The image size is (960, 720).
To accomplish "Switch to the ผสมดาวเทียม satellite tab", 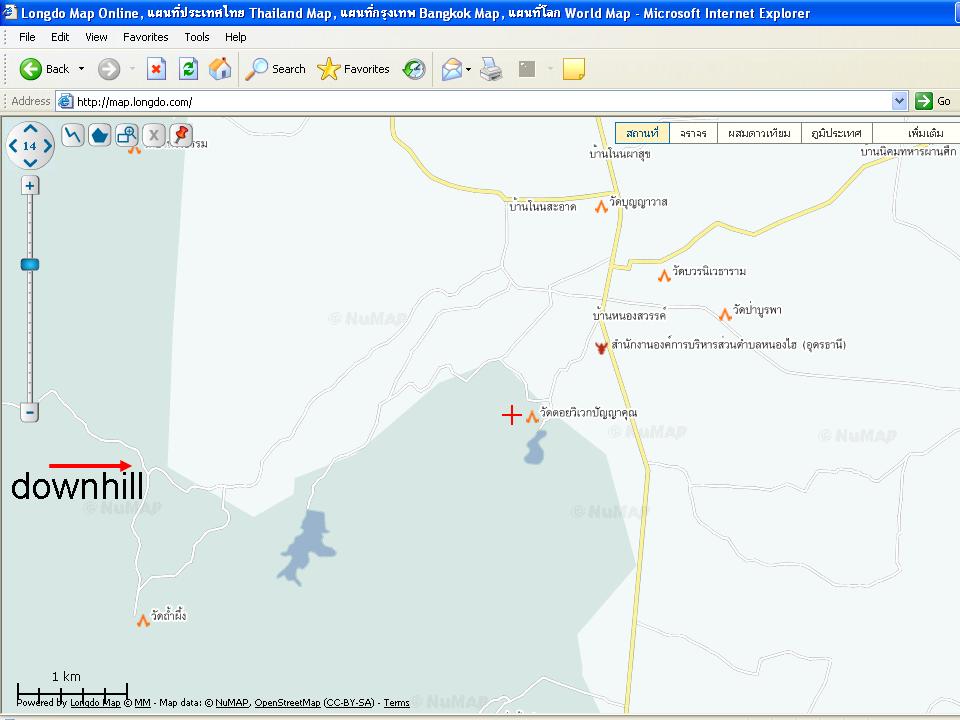I will [759, 133].
